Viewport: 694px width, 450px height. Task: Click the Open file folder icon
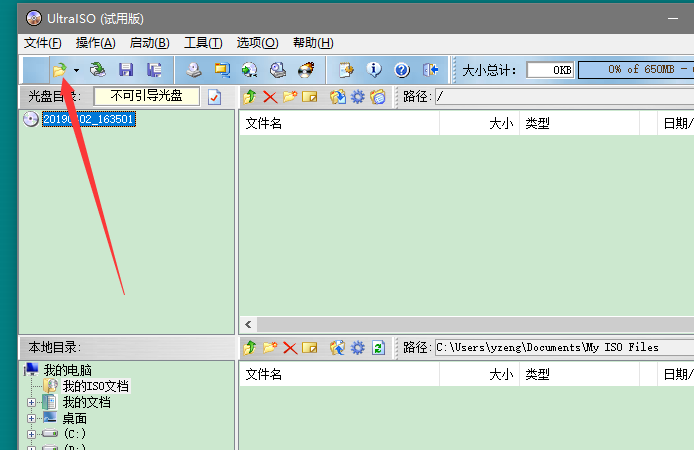59,70
